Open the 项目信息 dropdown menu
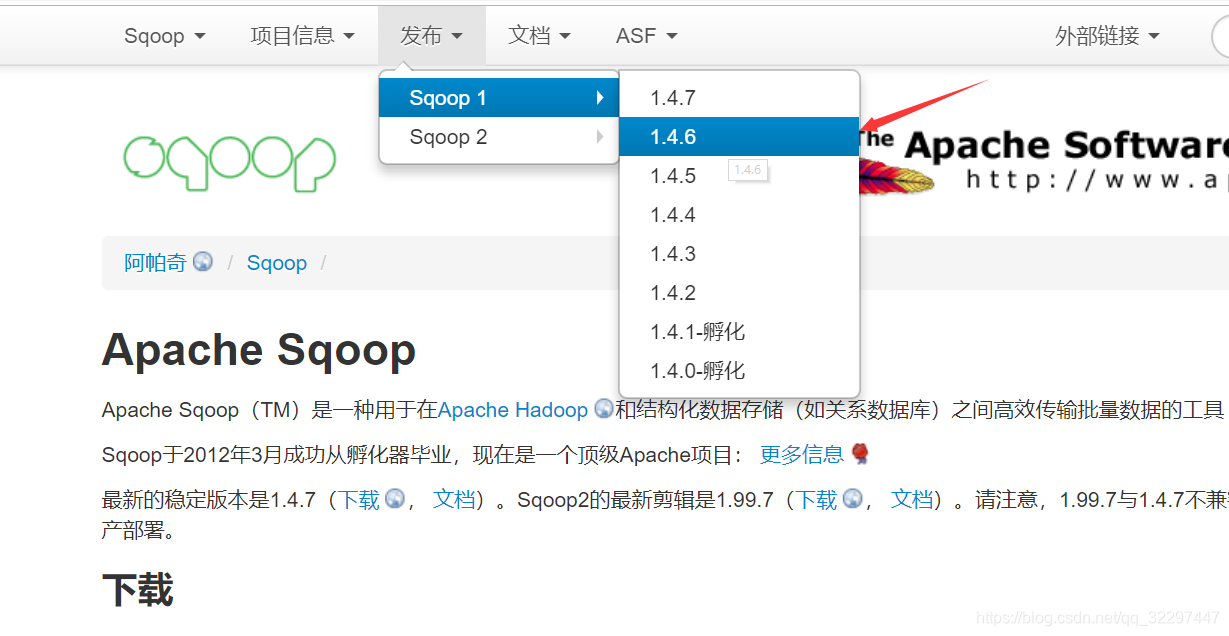This screenshot has height=636, width=1229. click(302, 36)
